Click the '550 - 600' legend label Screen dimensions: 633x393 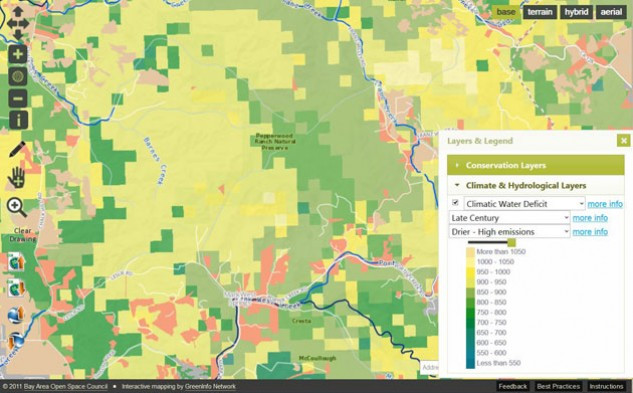(x=491, y=353)
